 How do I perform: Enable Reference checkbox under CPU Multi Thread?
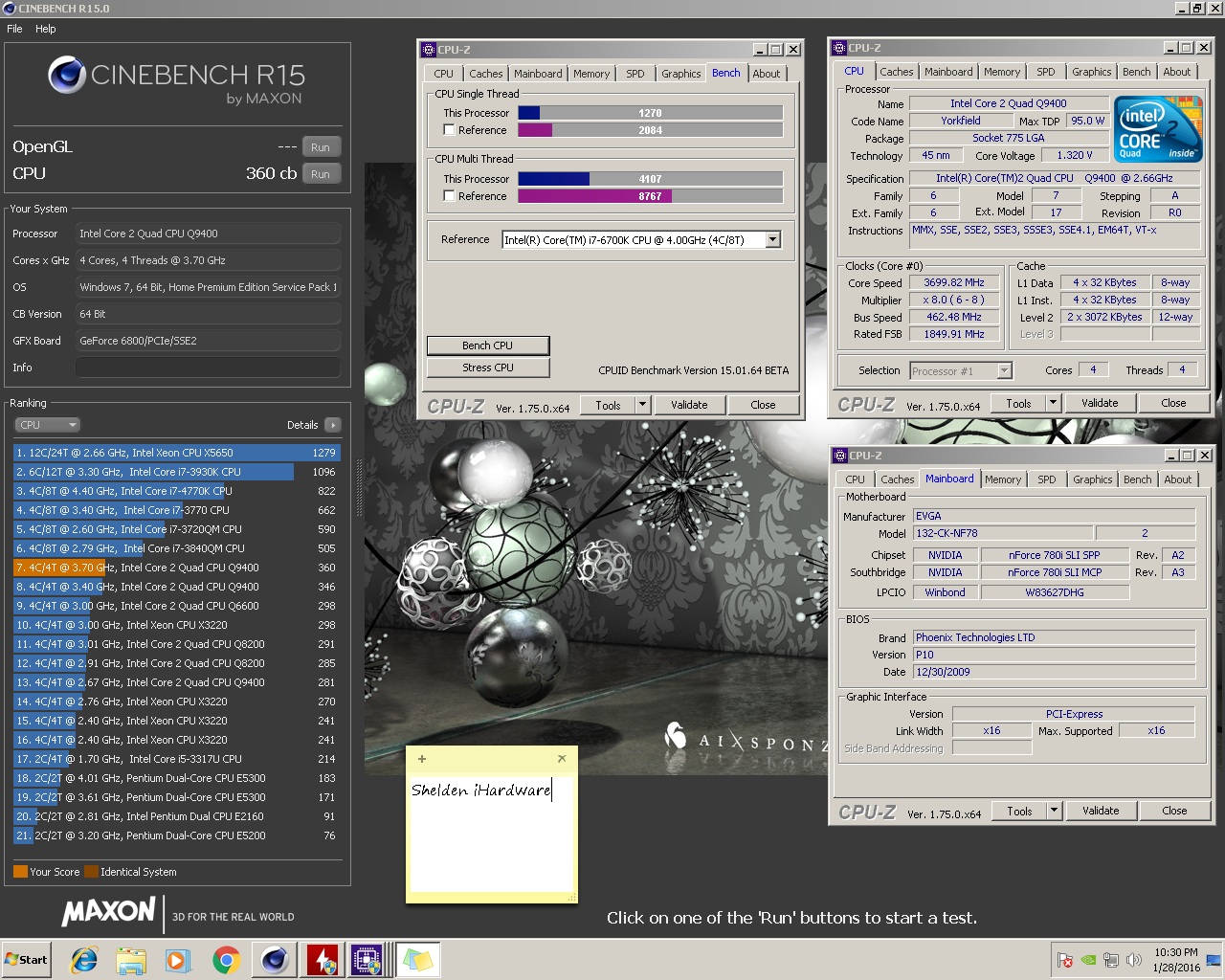tap(449, 196)
